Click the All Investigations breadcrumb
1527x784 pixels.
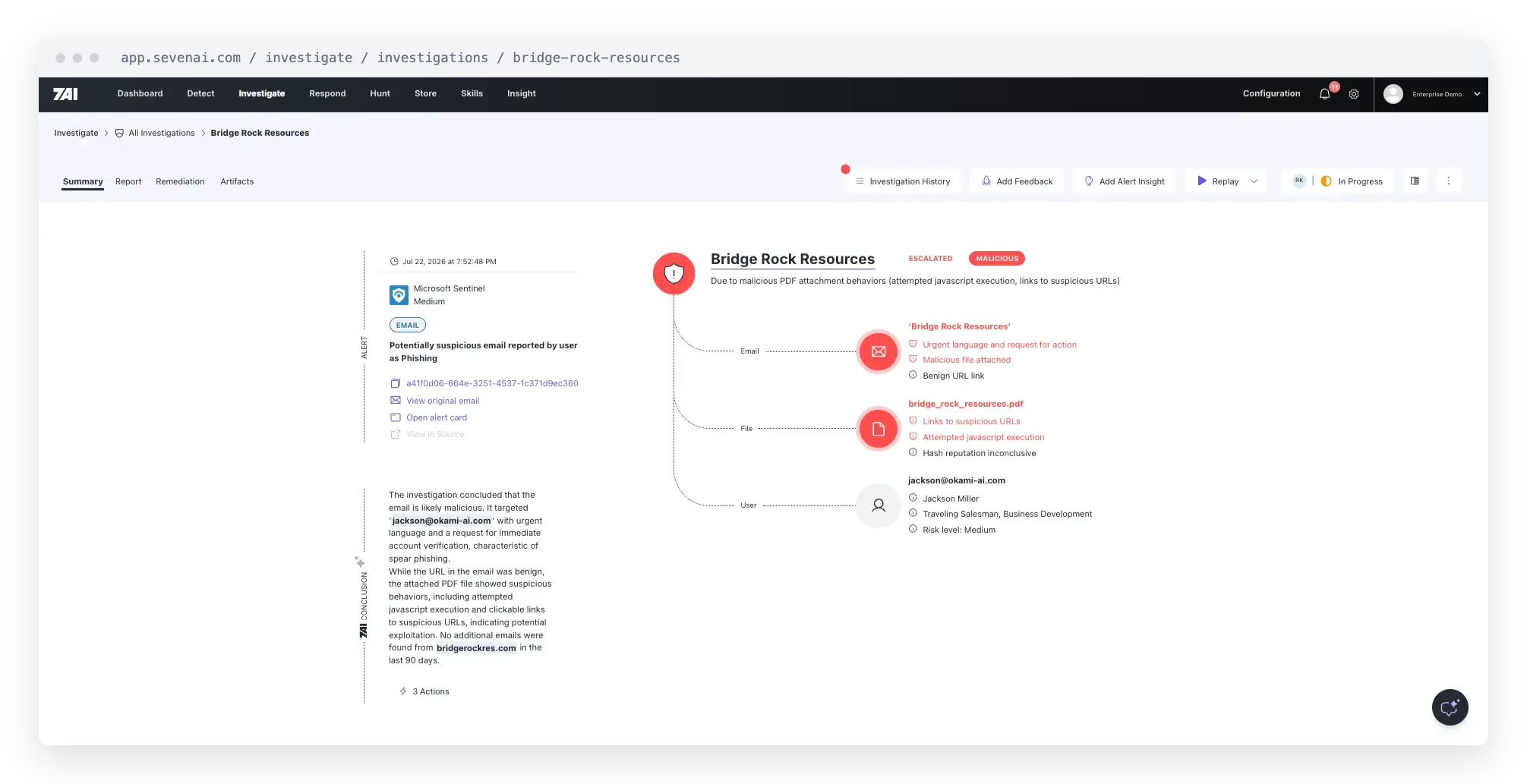pos(162,133)
